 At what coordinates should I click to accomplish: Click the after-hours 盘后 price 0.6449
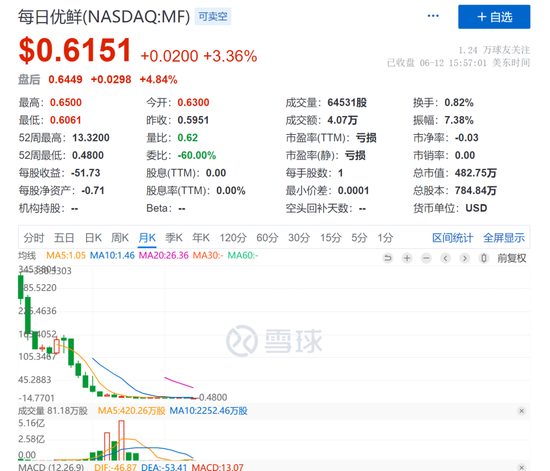pyautogui.click(x=65, y=80)
